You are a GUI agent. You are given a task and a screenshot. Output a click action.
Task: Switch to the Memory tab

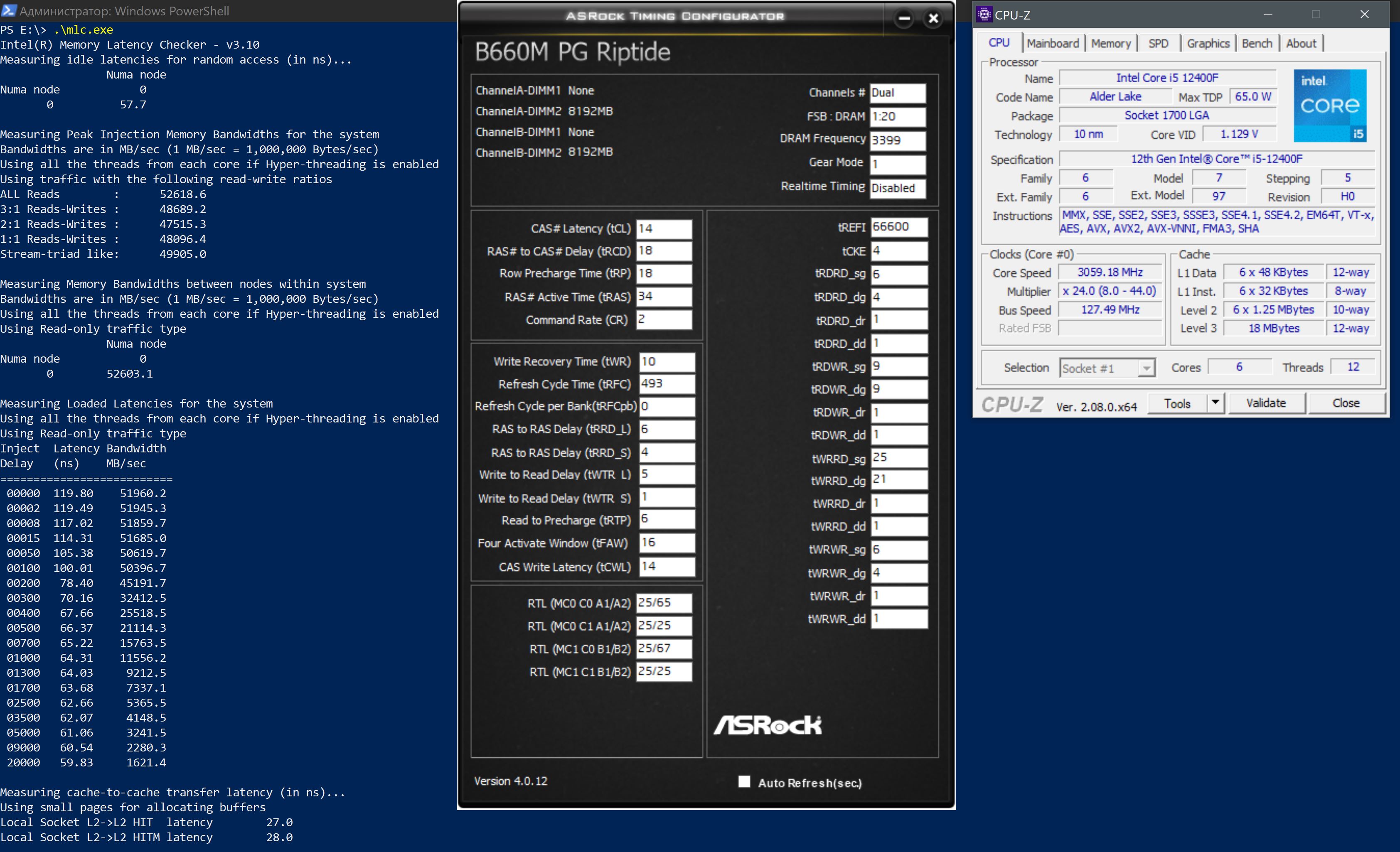point(1111,43)
